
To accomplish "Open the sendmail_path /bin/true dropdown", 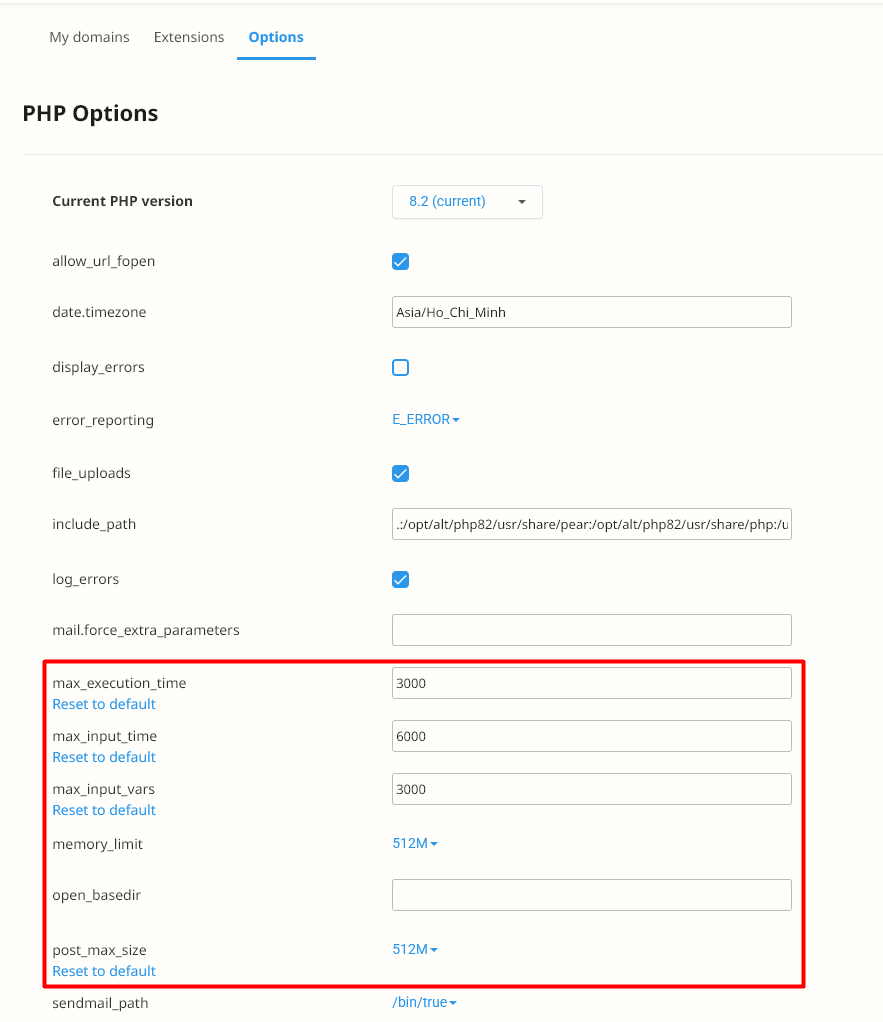I will click(425, 1003).
